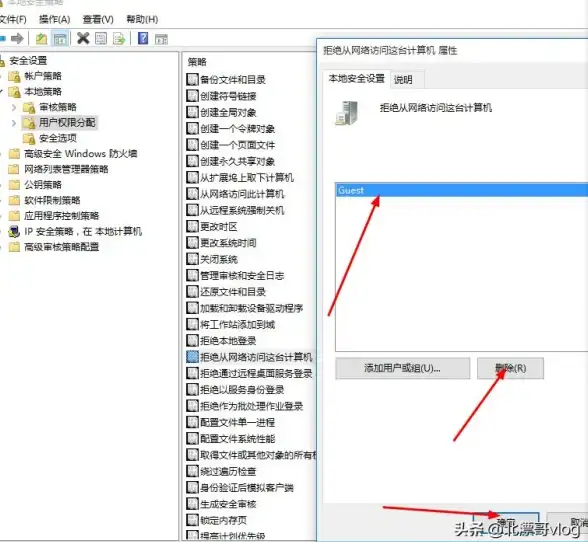Select 安全设置 root tree node
The height and width of the screenshot is (542, 588).
tap(28, 60)
